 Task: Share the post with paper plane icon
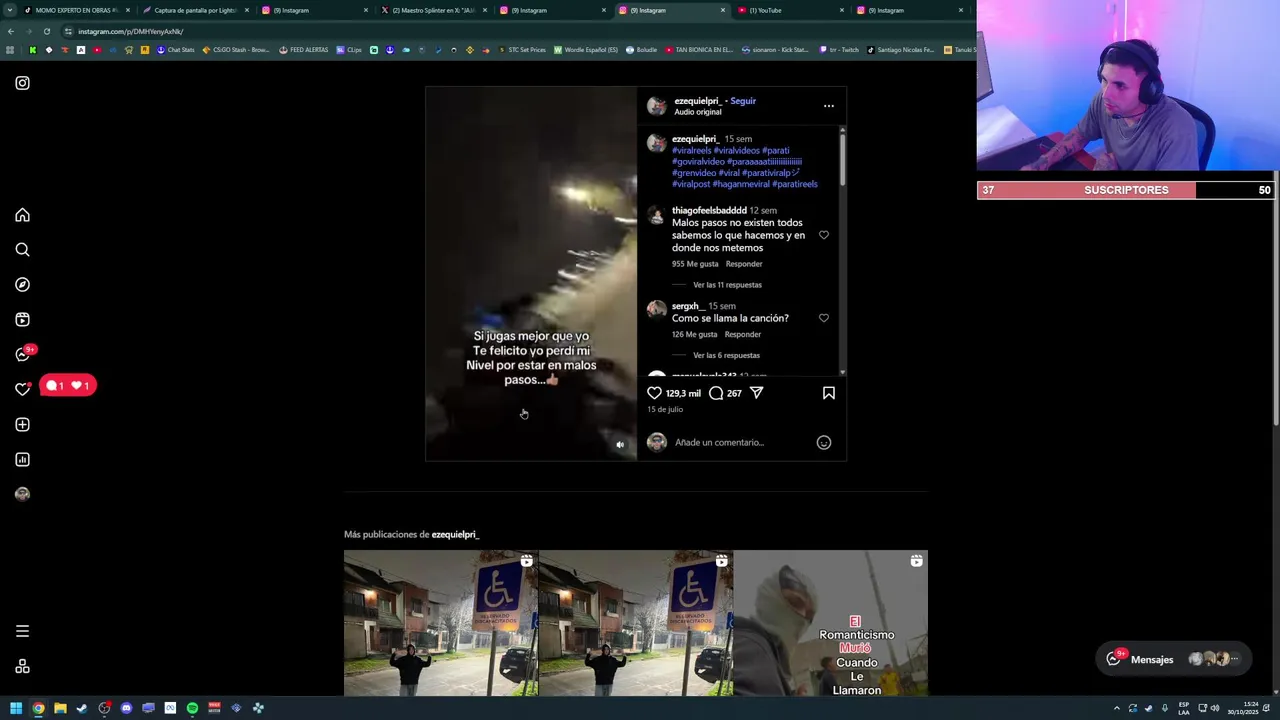(756, 393)
